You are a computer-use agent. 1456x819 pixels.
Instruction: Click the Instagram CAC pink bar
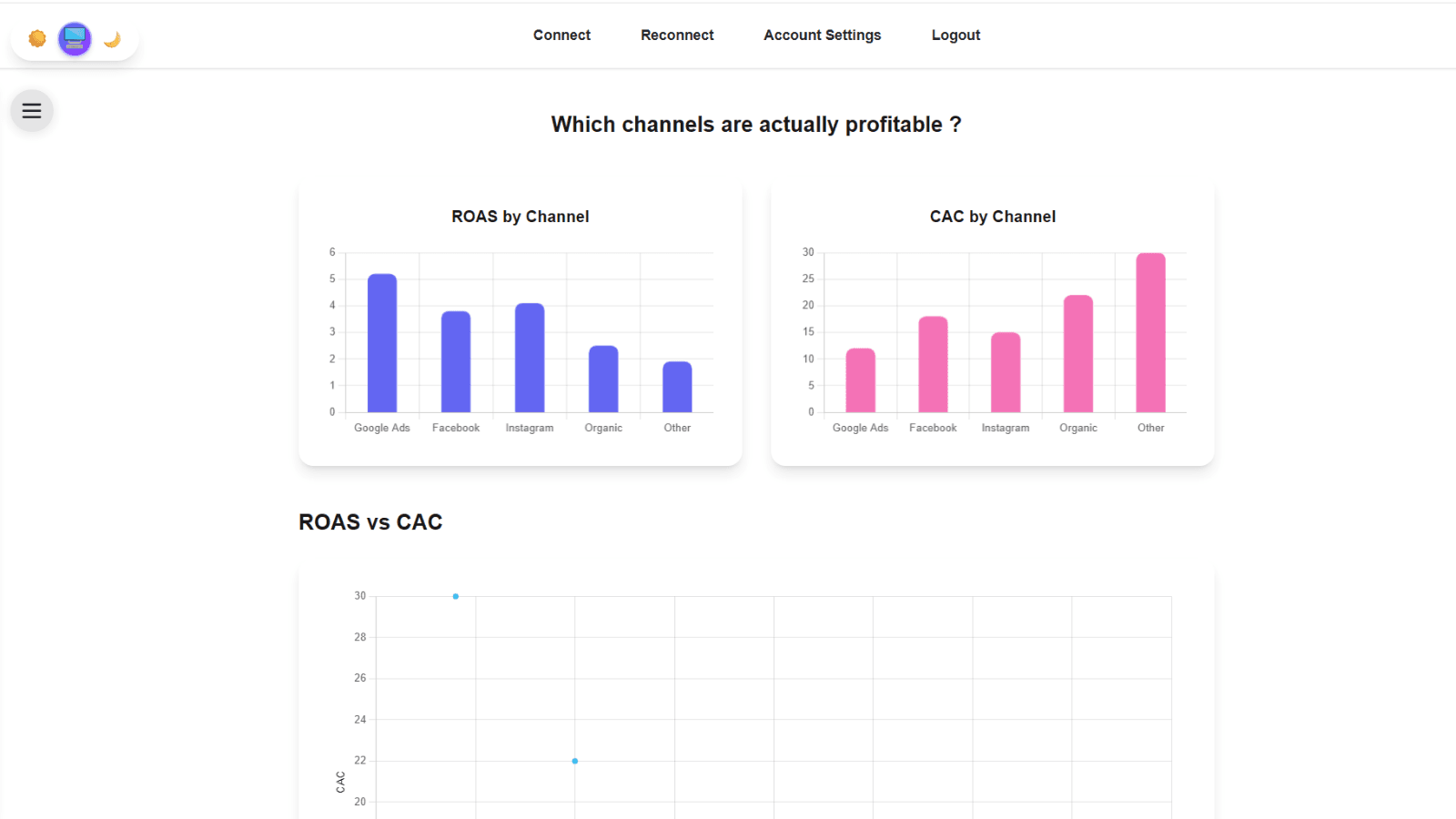point(1006,372)
